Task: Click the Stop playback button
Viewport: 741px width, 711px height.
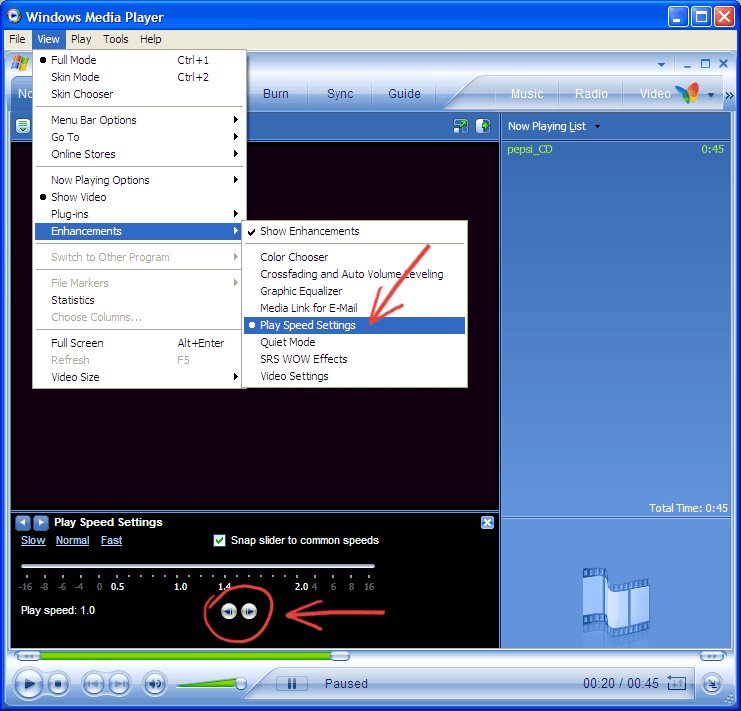Action: point(58,683)
